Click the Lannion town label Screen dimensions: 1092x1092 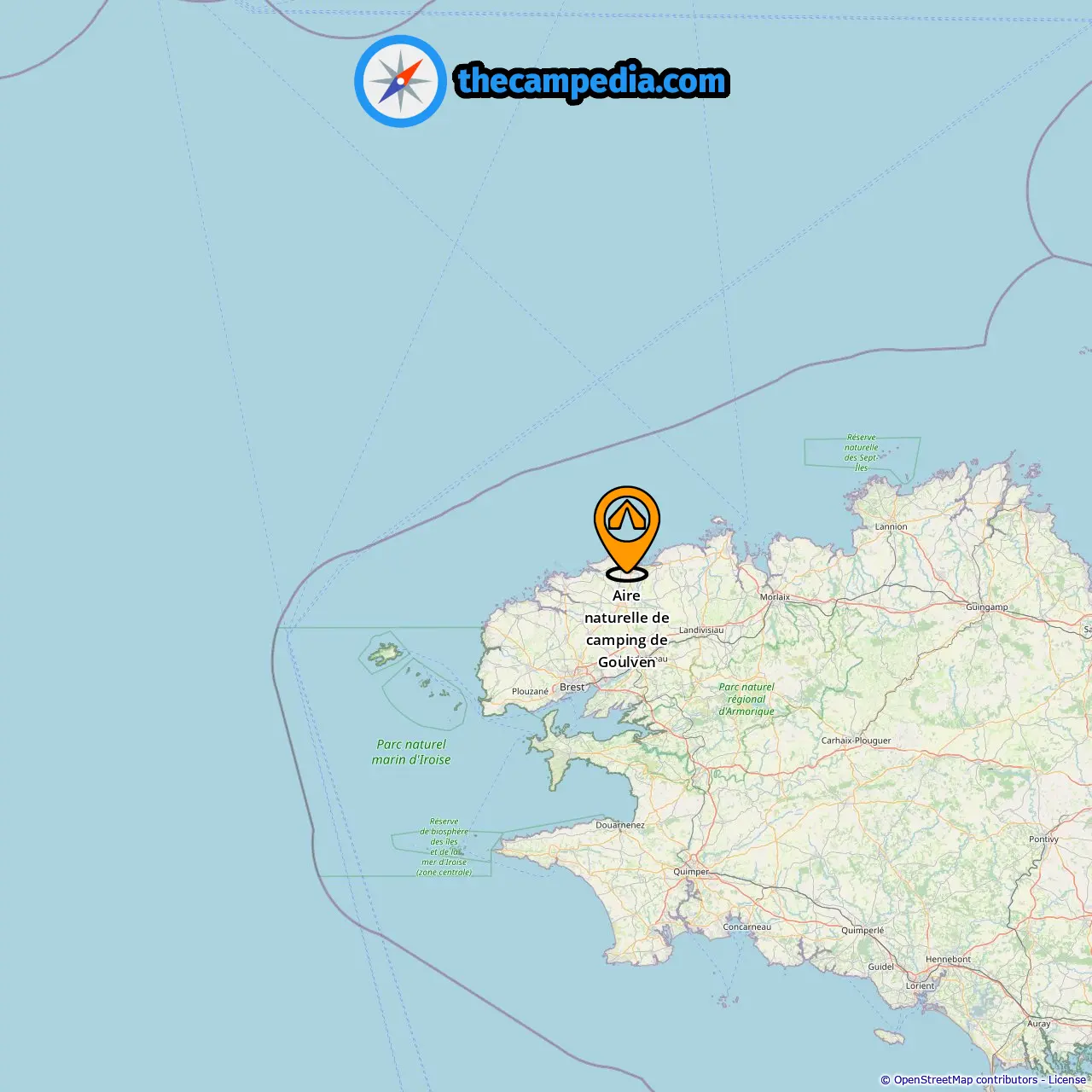click(892, 526)
